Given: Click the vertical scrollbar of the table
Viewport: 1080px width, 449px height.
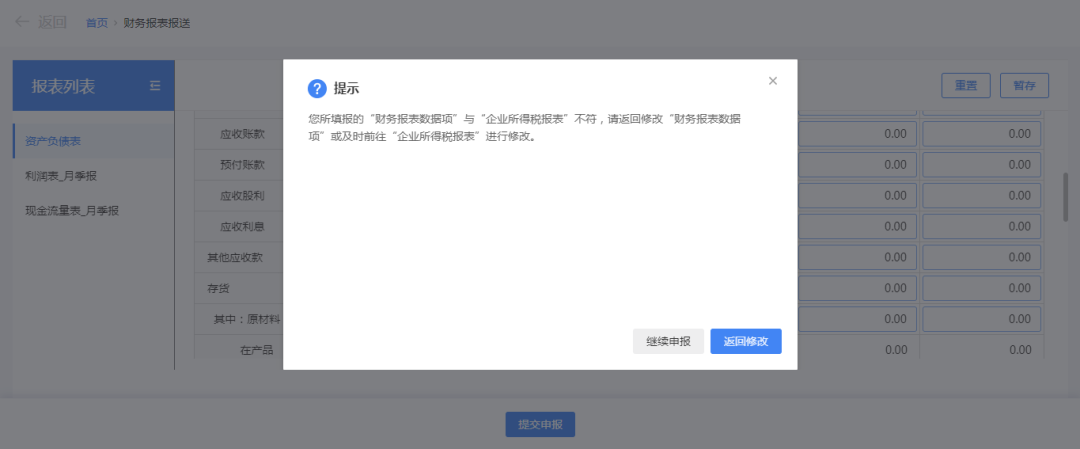Looking at the screenshot, I should point(1065,196).
